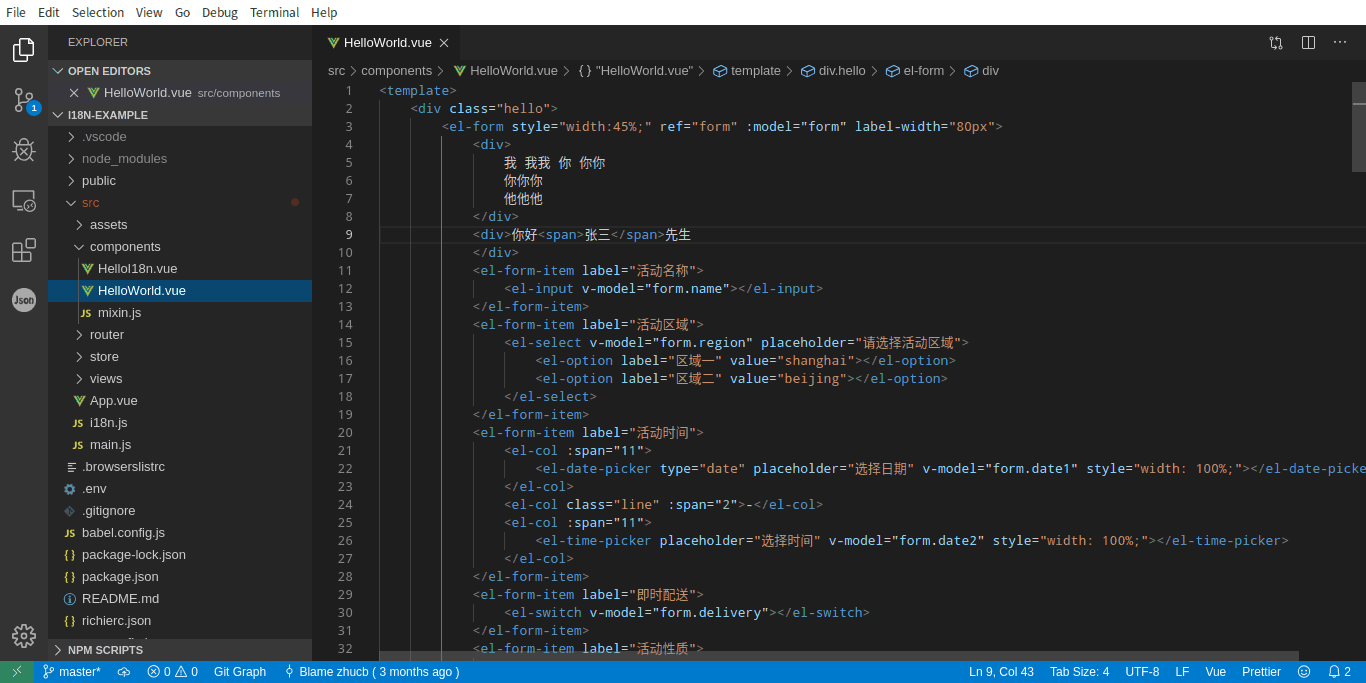1366x683 pixels.
Task: Collapse the components folder
Action: coord(124,247)
